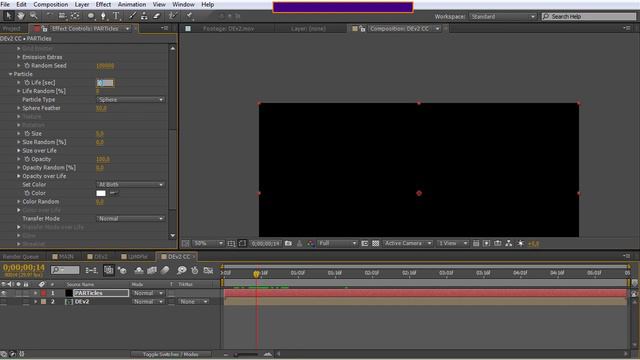The width and height of the screenshot is (640, 360).
Task: Click the motion blur enable icon
Action: [x=165, y=270]
